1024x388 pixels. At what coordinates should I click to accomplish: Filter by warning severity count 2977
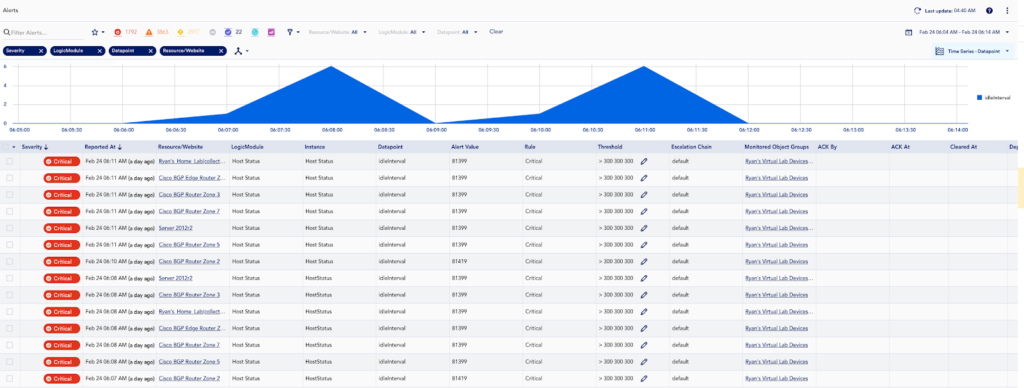point(188,31)
